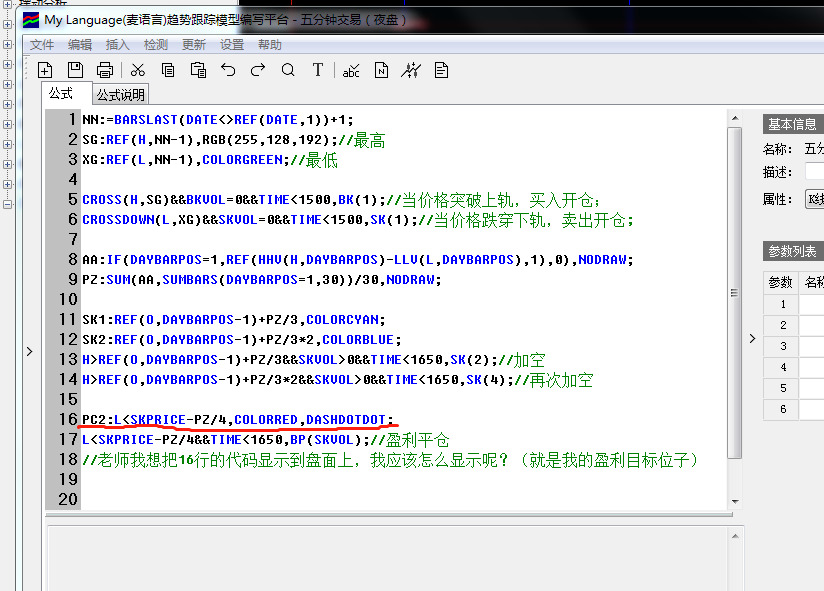The width and height of the screenshot is (824, 591).
Task: Save the formula with the floppy icon
Action: coord(75,69)
